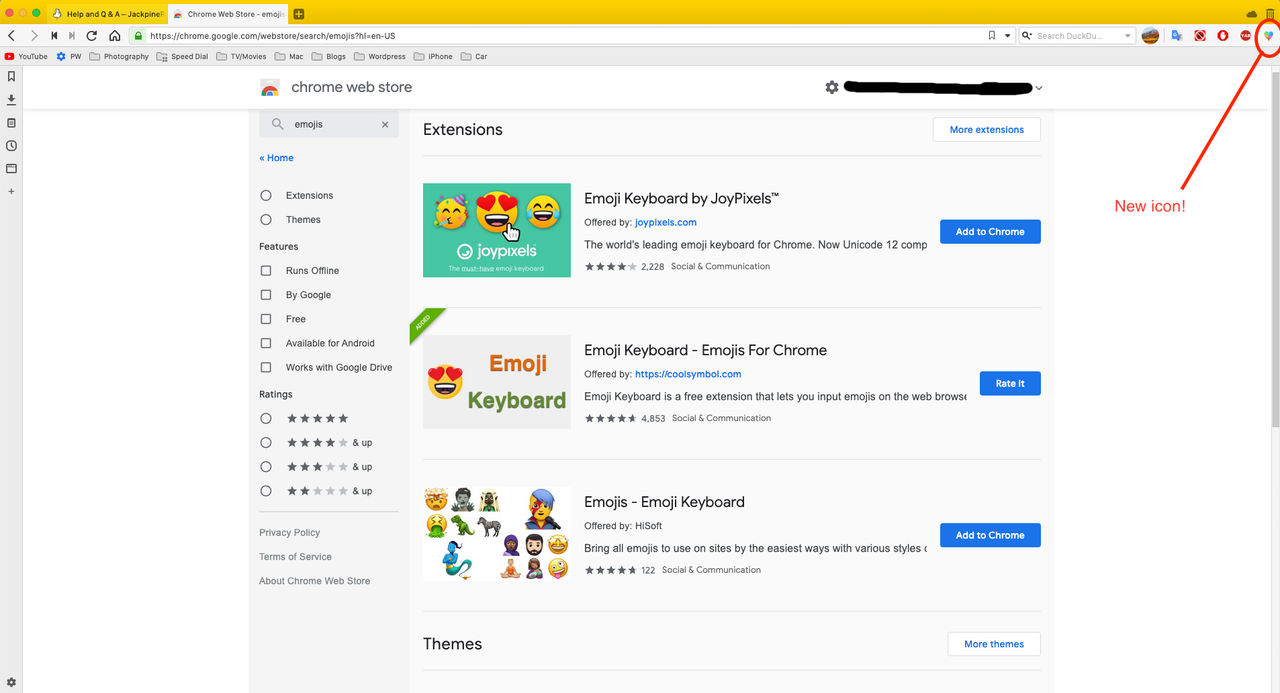Open the Notes side panel
Viewport: 1280px width, 693px height.
[11, 122]
